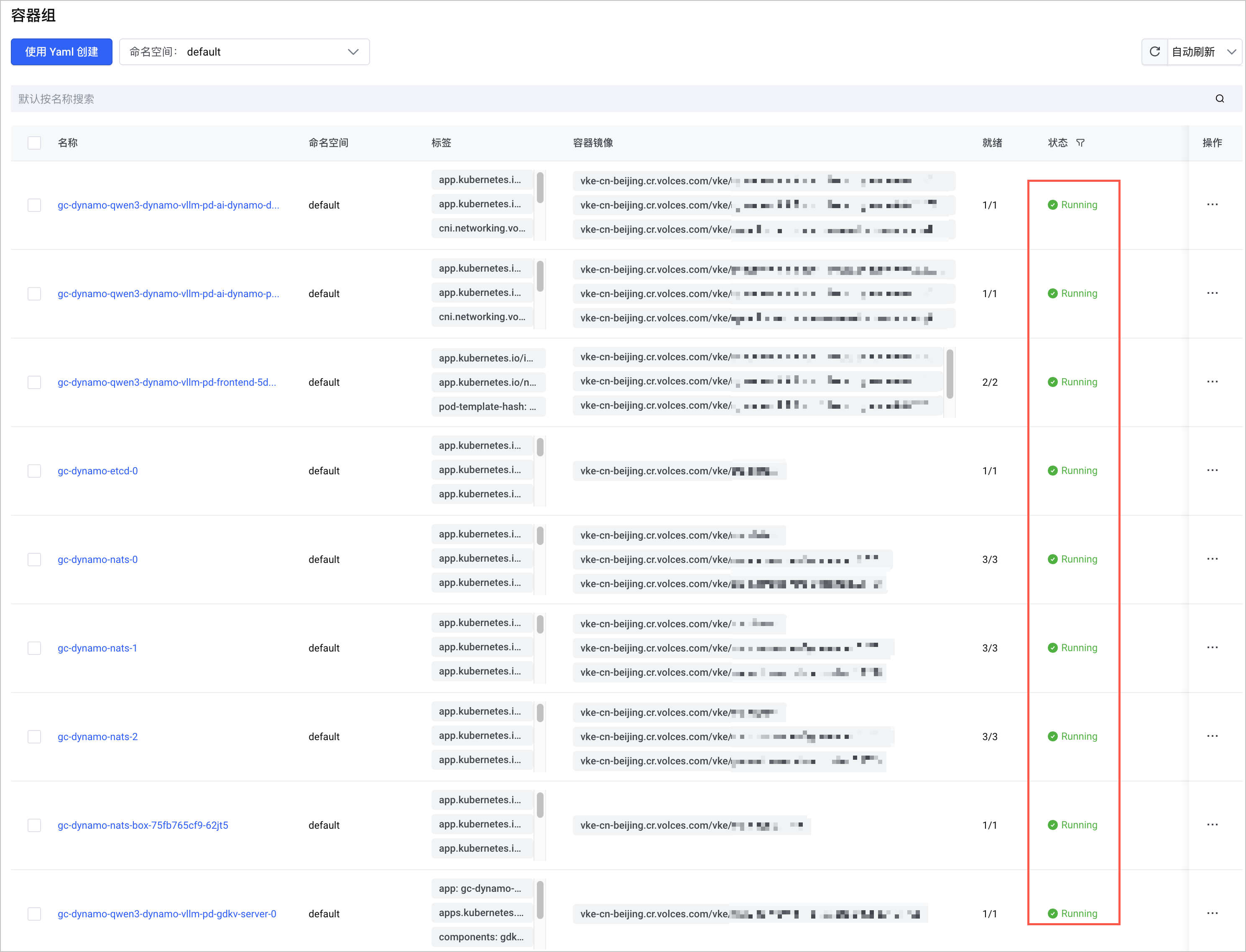The width and height of the screenshot is (1246, 952).
Task: Open actions menu for gc-dynamo-nats-box row
Action: point(1213,825)
